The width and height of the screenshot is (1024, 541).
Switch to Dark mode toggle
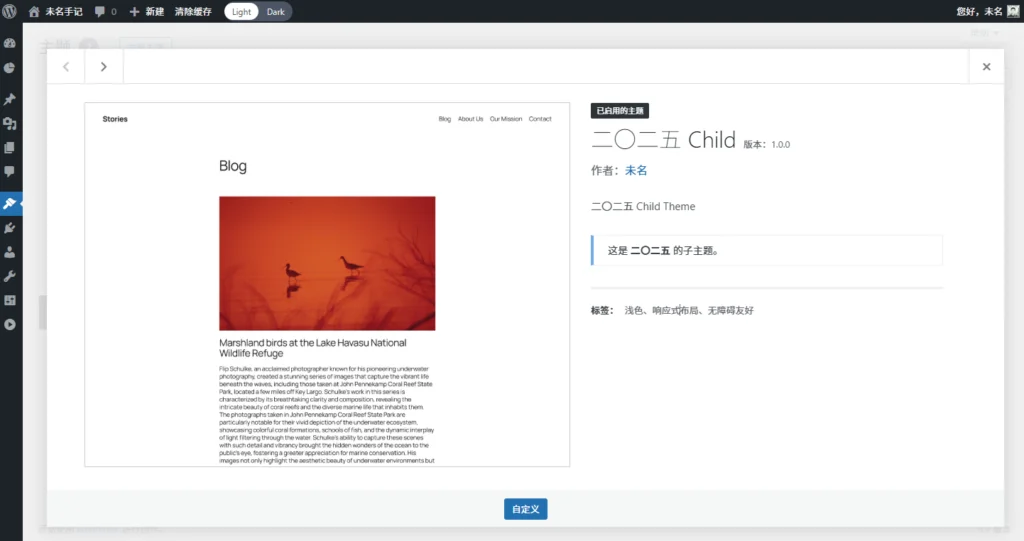click(275, 12)
